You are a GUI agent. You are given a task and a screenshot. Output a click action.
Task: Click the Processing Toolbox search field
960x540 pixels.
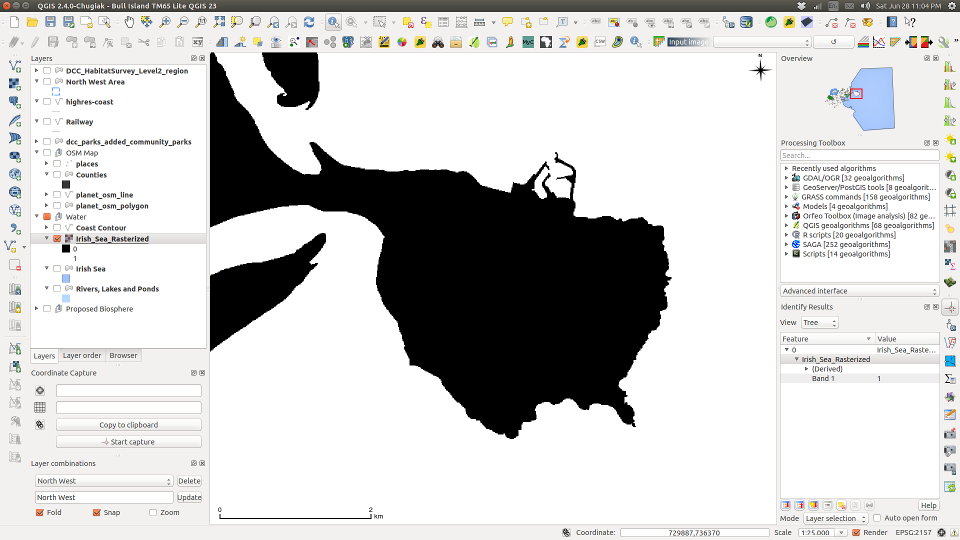pyautogui.click(x=859, y=156)
